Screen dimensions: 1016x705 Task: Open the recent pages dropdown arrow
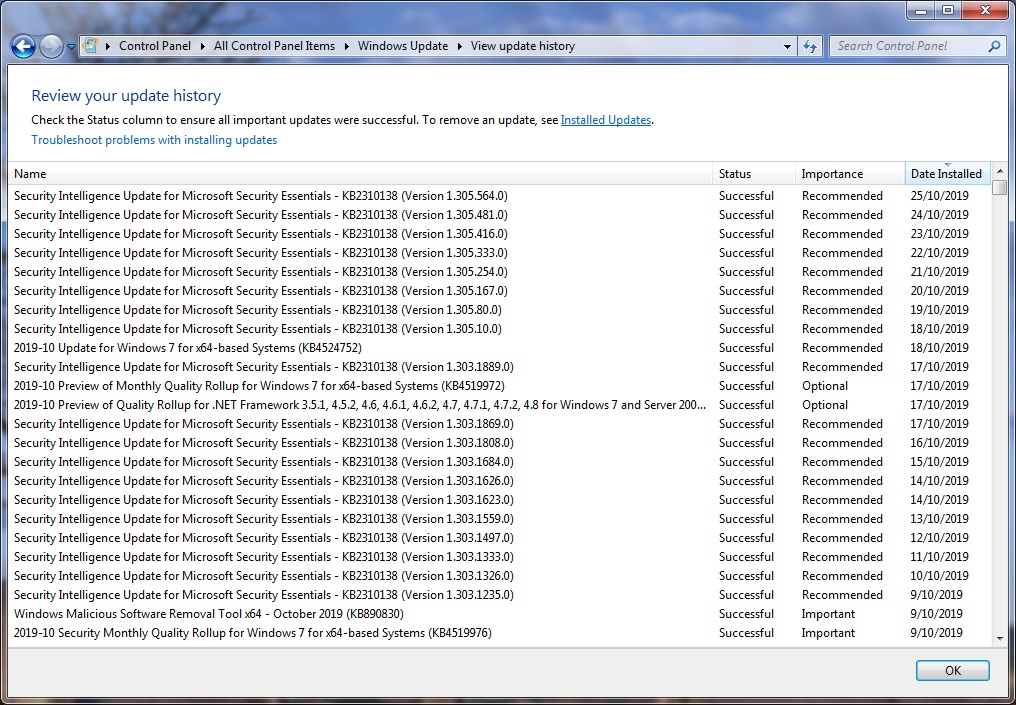71,47
